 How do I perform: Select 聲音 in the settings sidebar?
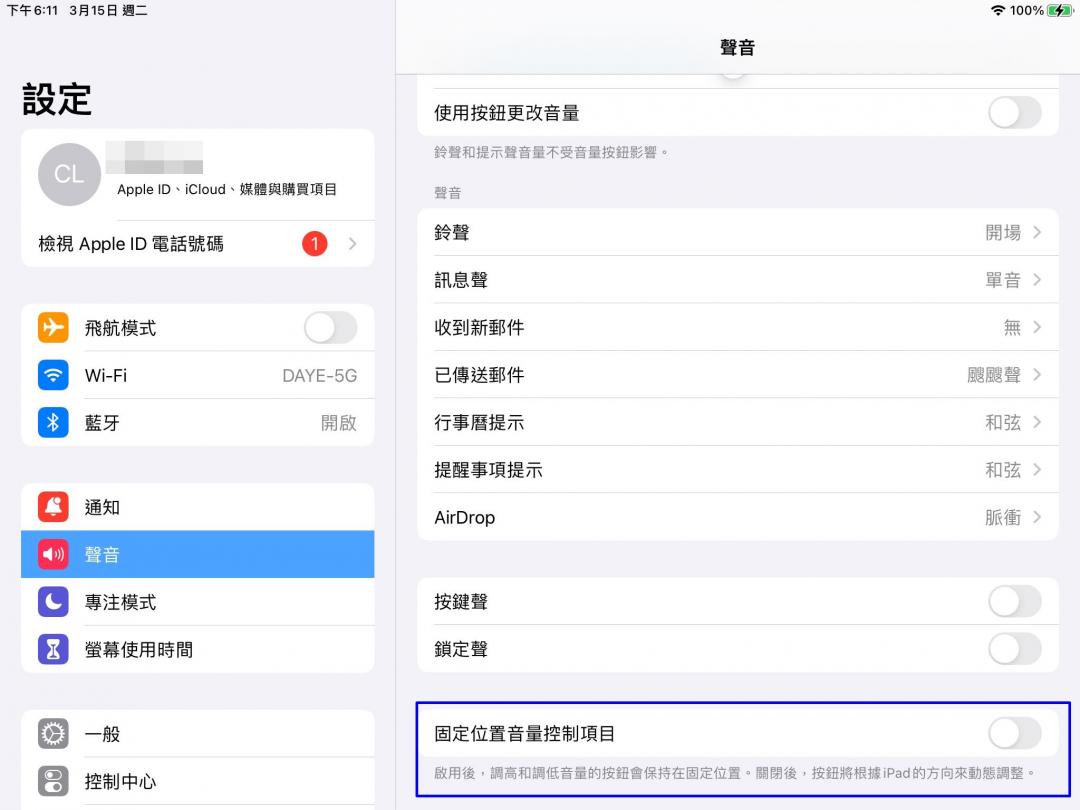click(197, 555)
